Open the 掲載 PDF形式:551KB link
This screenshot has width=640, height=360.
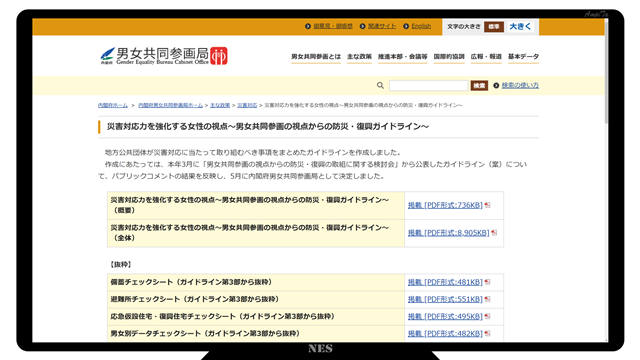pyautogui.click(x=445, y=300)
